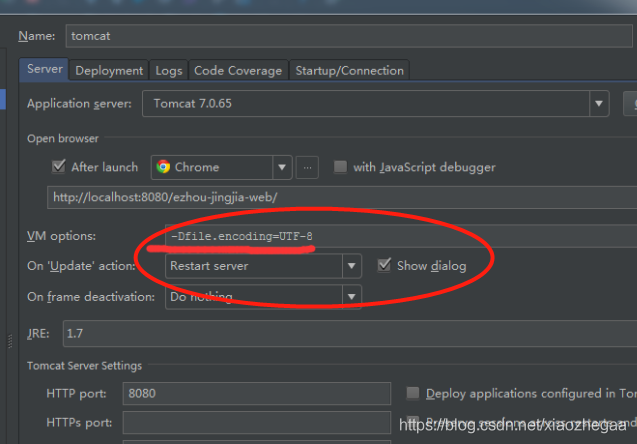This screenshot has height=444, width=637.
Task: Click the Application server label
Action: 79,104
